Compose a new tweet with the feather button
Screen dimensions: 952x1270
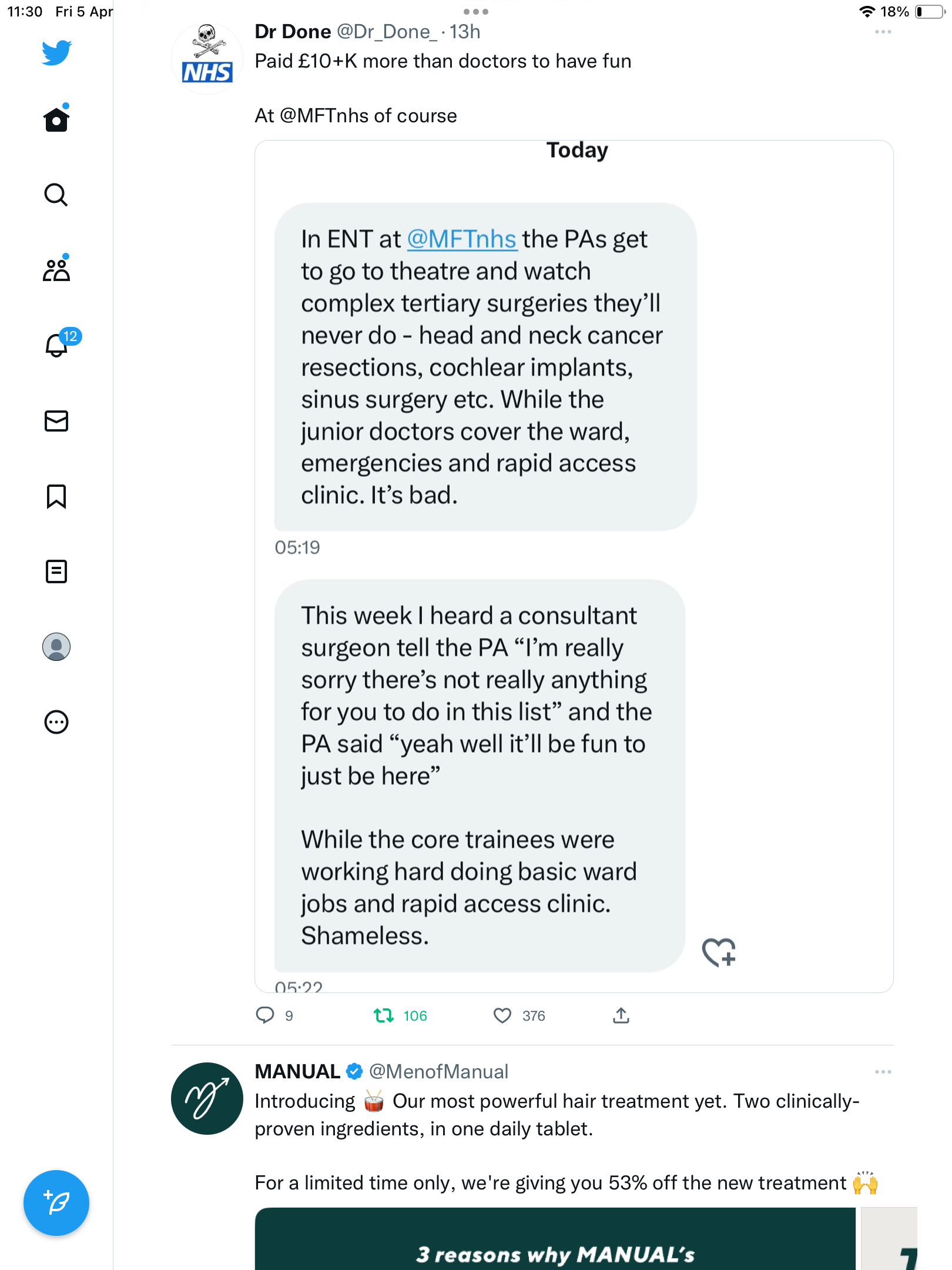[56, 1203]
